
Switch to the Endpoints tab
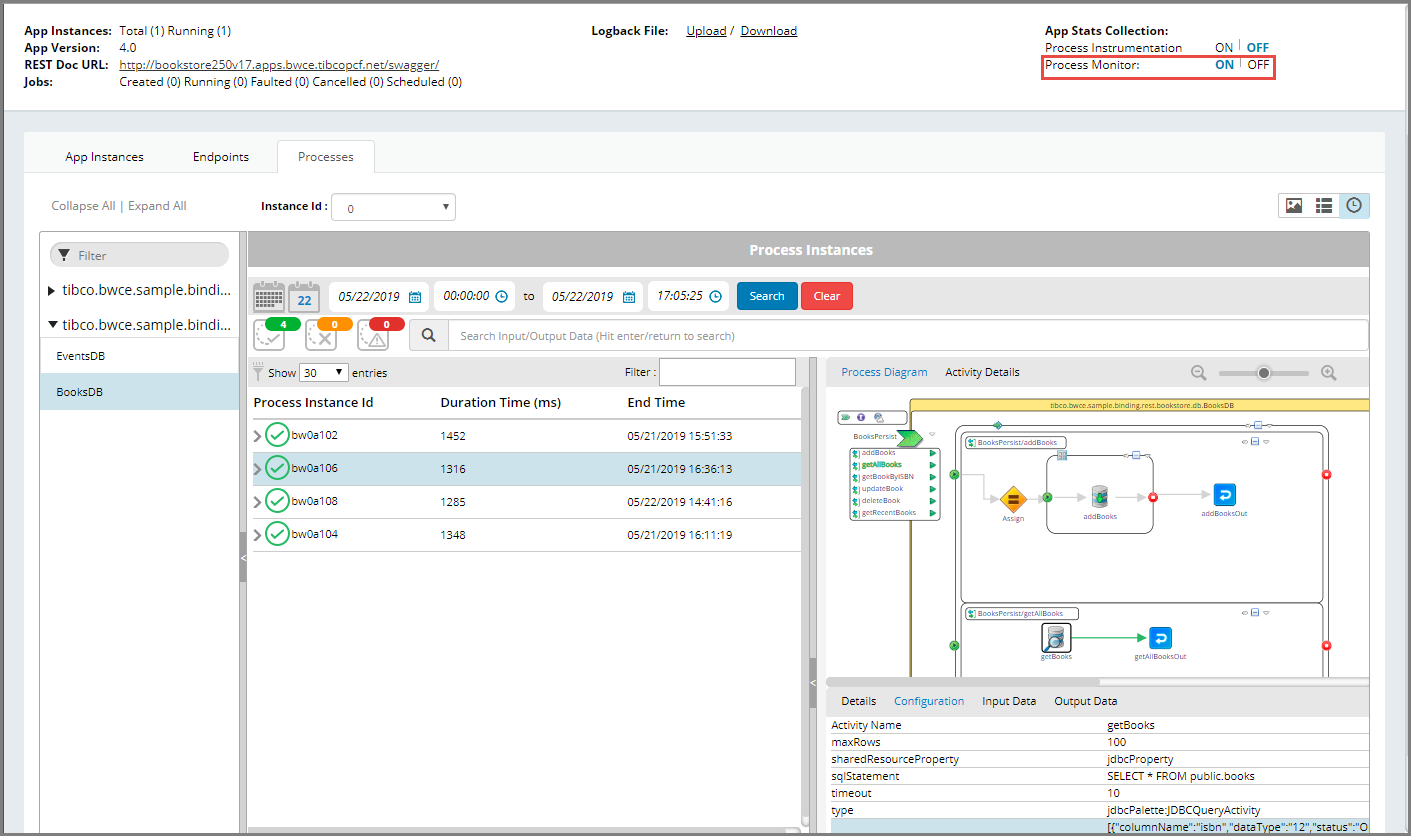(221, 157)
